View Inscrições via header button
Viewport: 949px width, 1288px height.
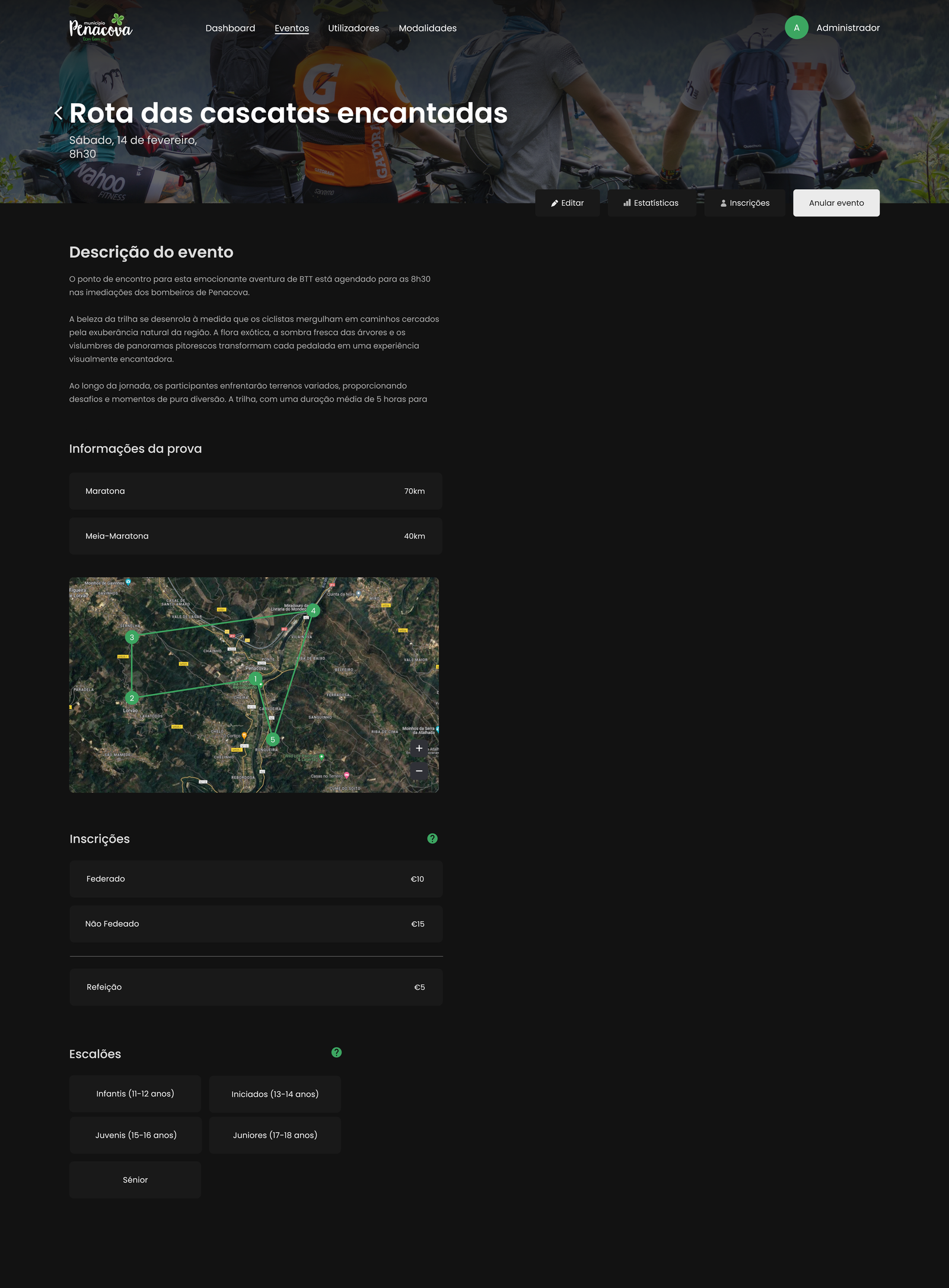(745, 203)
